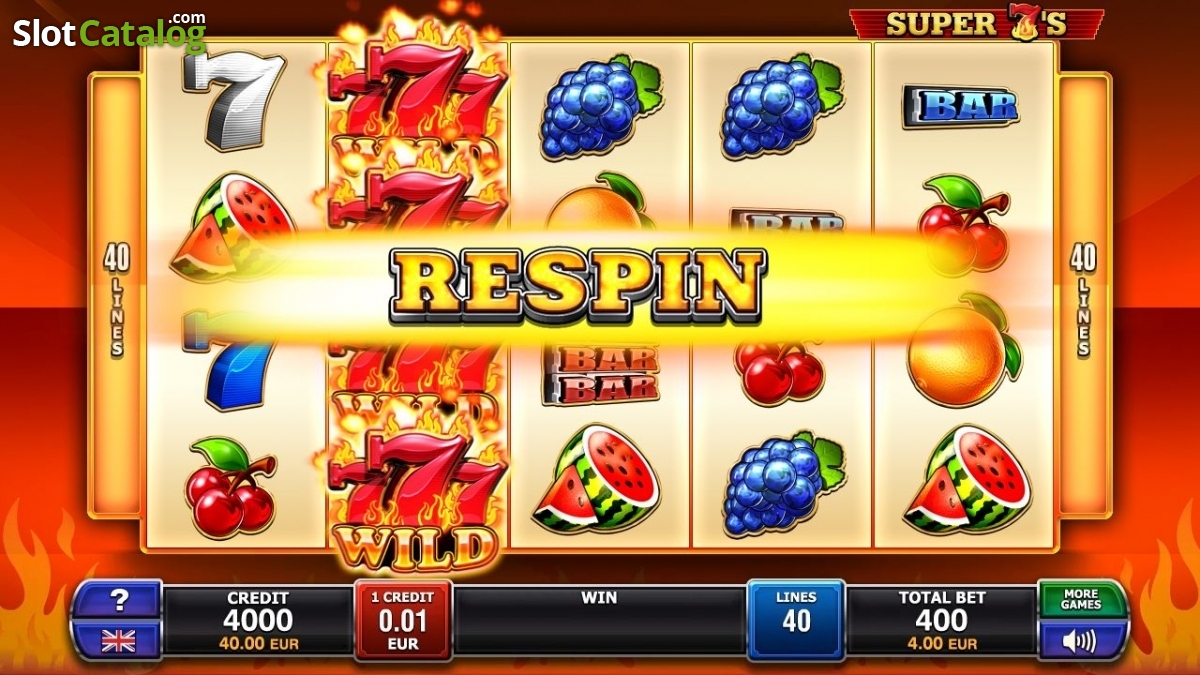Click the red double BAR symbol
Screen dimensions: 1200x675
pyautogui.click(x=601, y=374)
